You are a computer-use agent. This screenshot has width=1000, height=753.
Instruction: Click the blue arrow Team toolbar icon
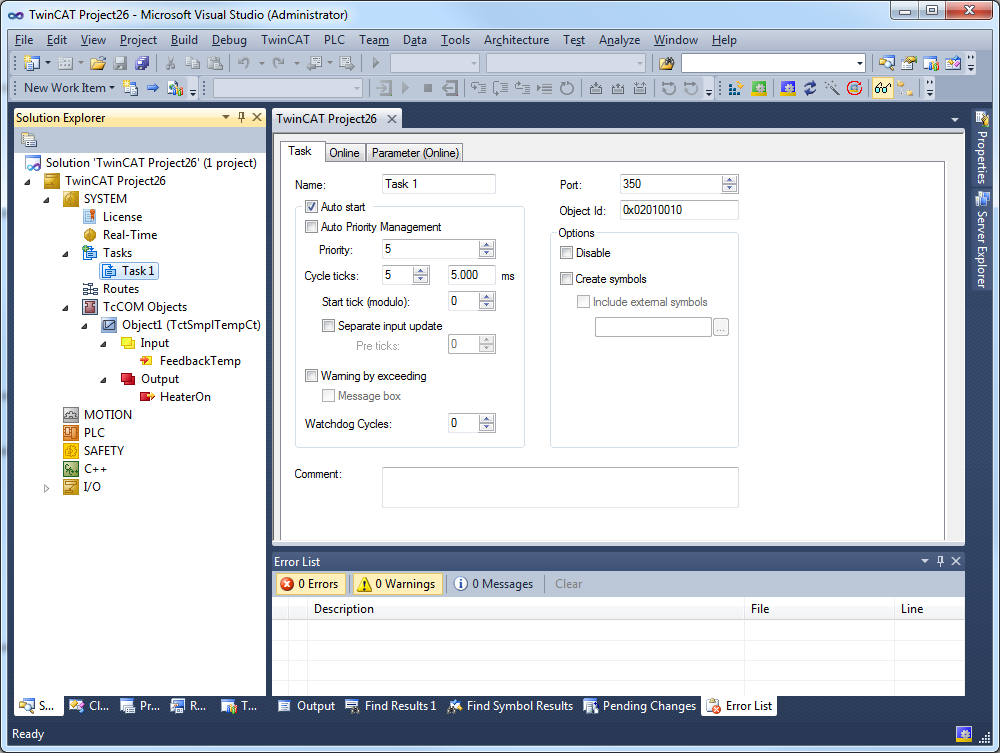click(152, 88)
